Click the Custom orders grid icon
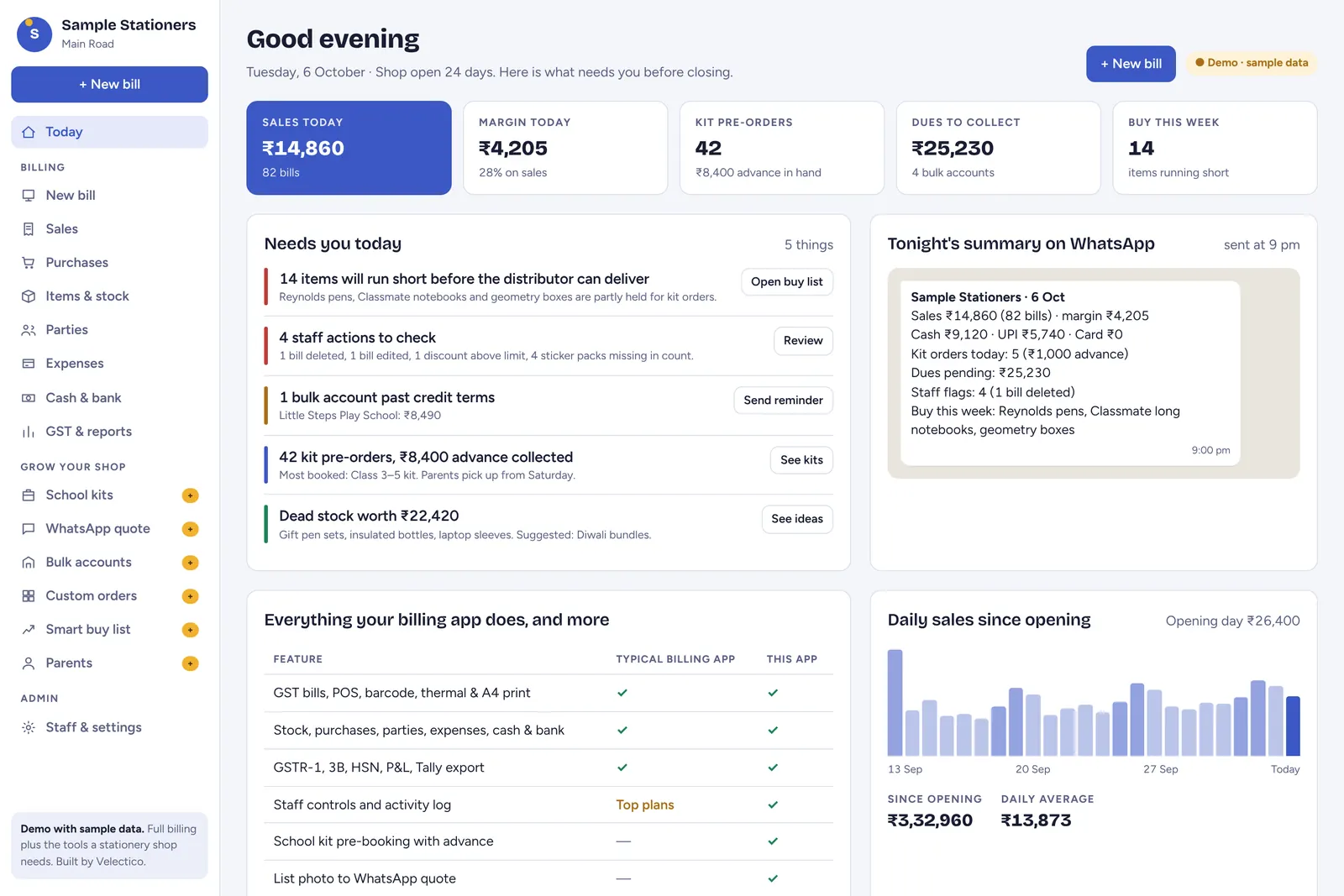Screen dimensions: 1344x896 29,596
